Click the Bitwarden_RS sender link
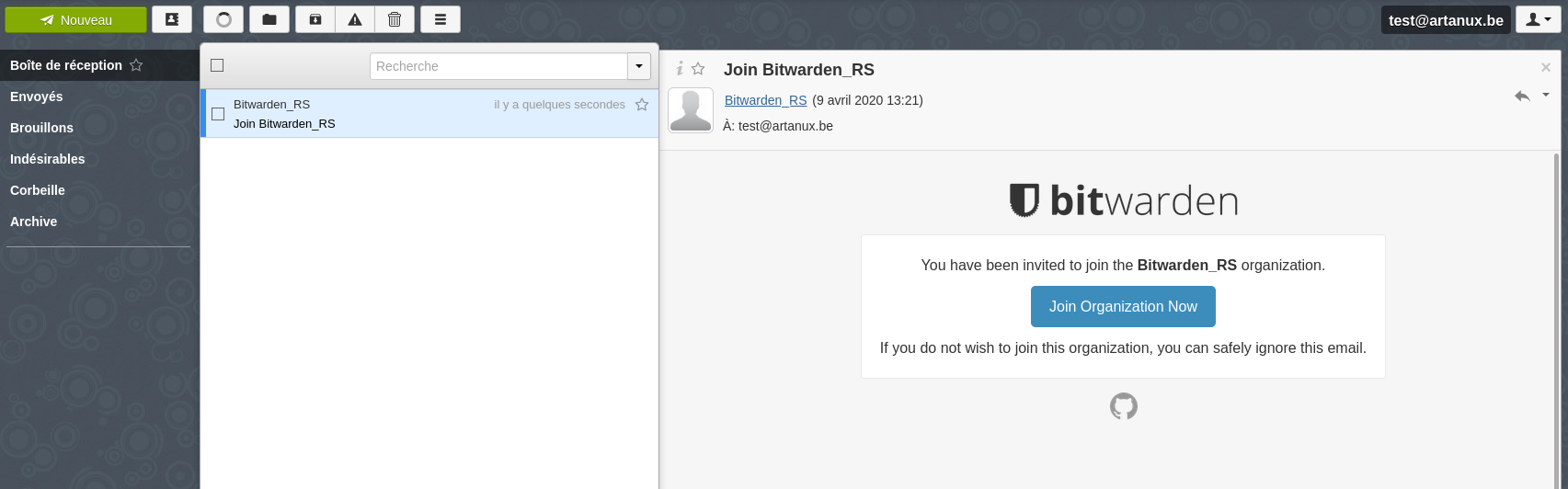 (x=765, y=100)
